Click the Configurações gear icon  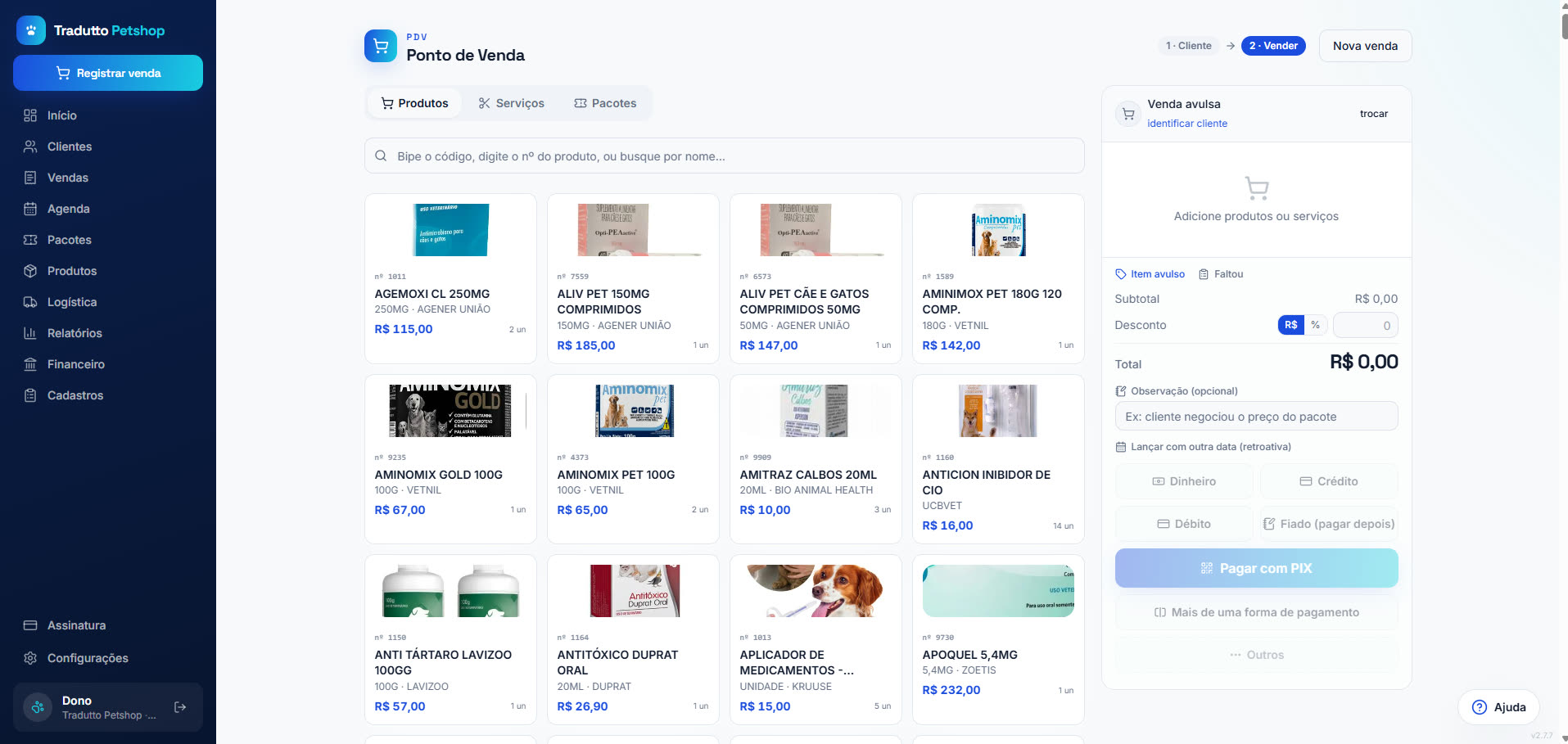tap(30, 658)
